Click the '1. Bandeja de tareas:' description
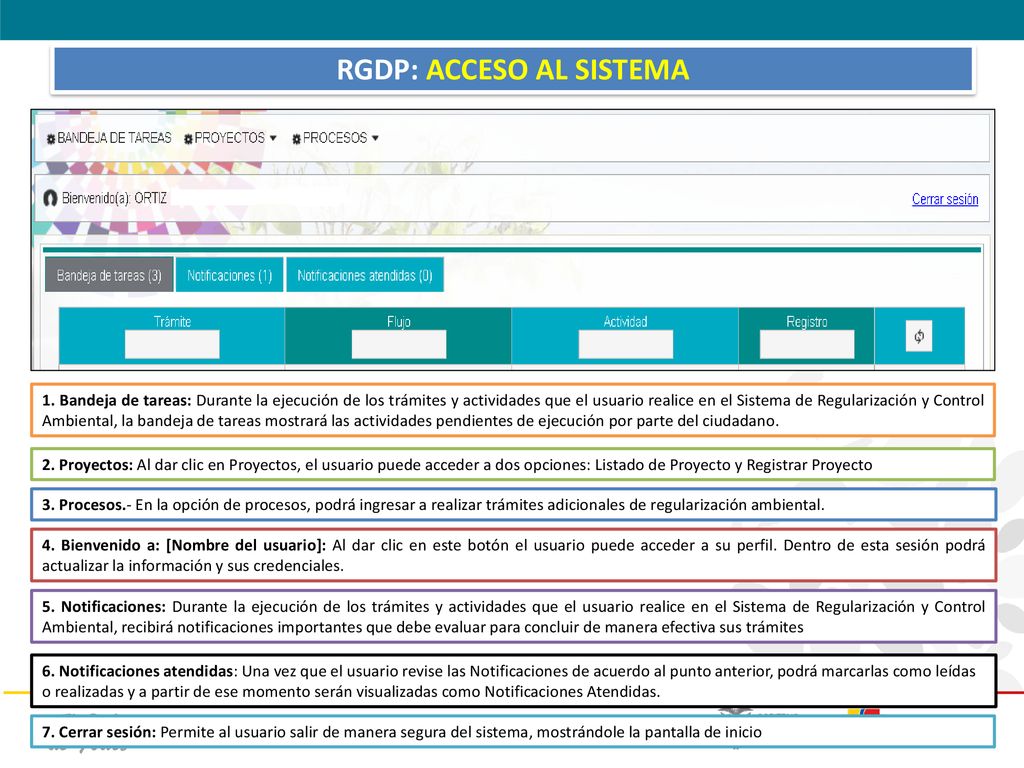 (x=513, y=410)
